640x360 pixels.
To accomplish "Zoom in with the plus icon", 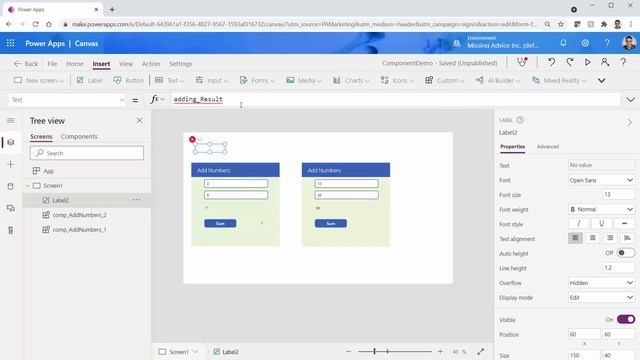I will 440,351.
